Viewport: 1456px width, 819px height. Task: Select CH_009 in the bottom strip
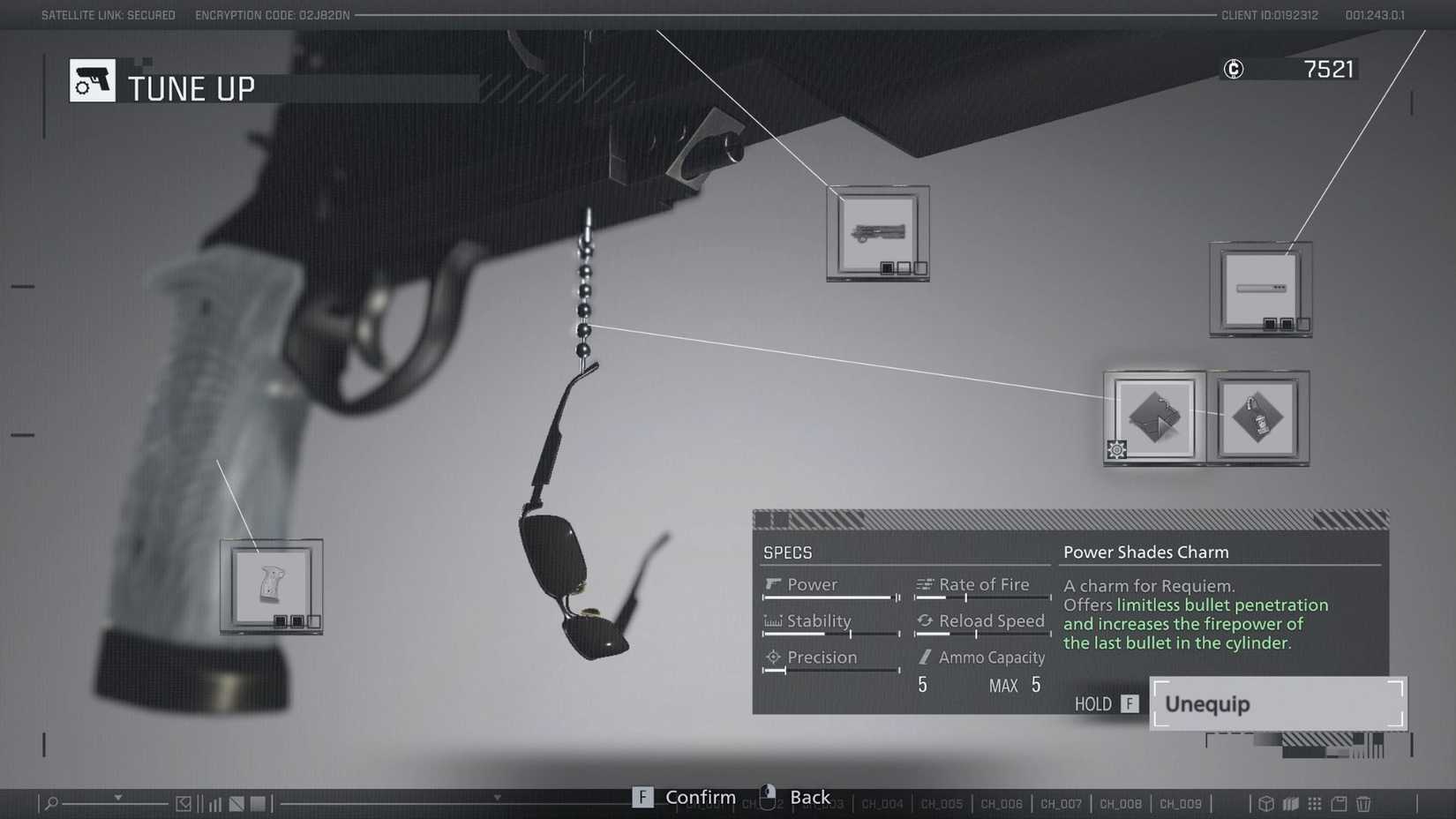coord(1181,804)
